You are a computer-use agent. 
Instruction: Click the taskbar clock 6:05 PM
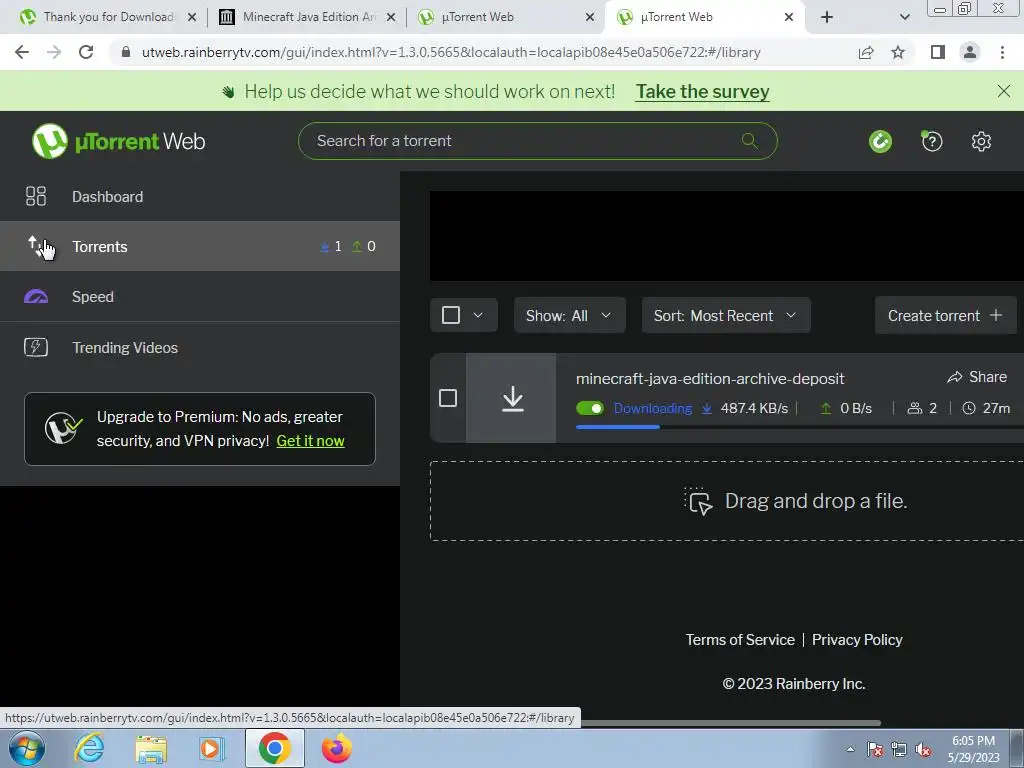[x=973, y=741]
